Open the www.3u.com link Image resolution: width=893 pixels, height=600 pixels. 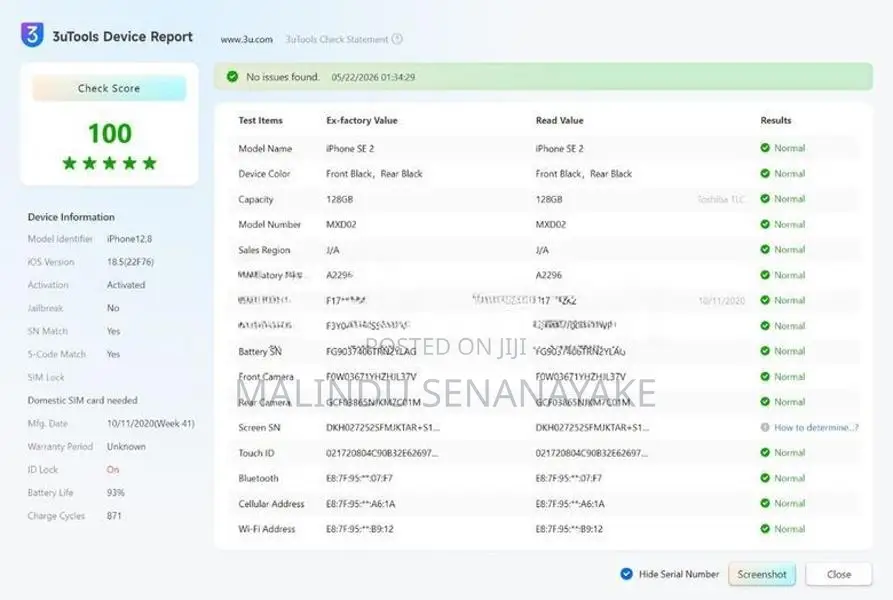tap(247, 39)
